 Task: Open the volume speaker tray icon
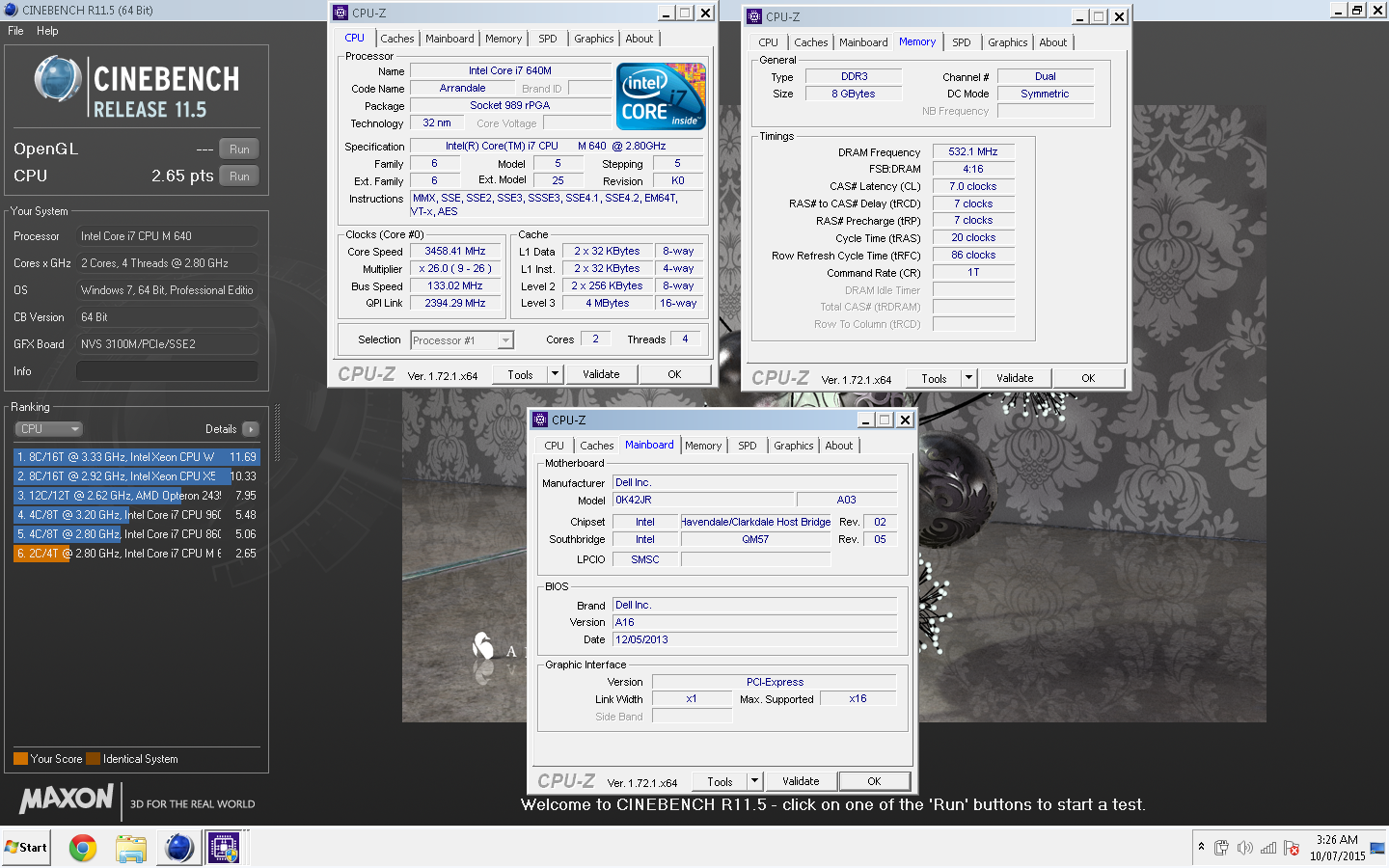1244,848
